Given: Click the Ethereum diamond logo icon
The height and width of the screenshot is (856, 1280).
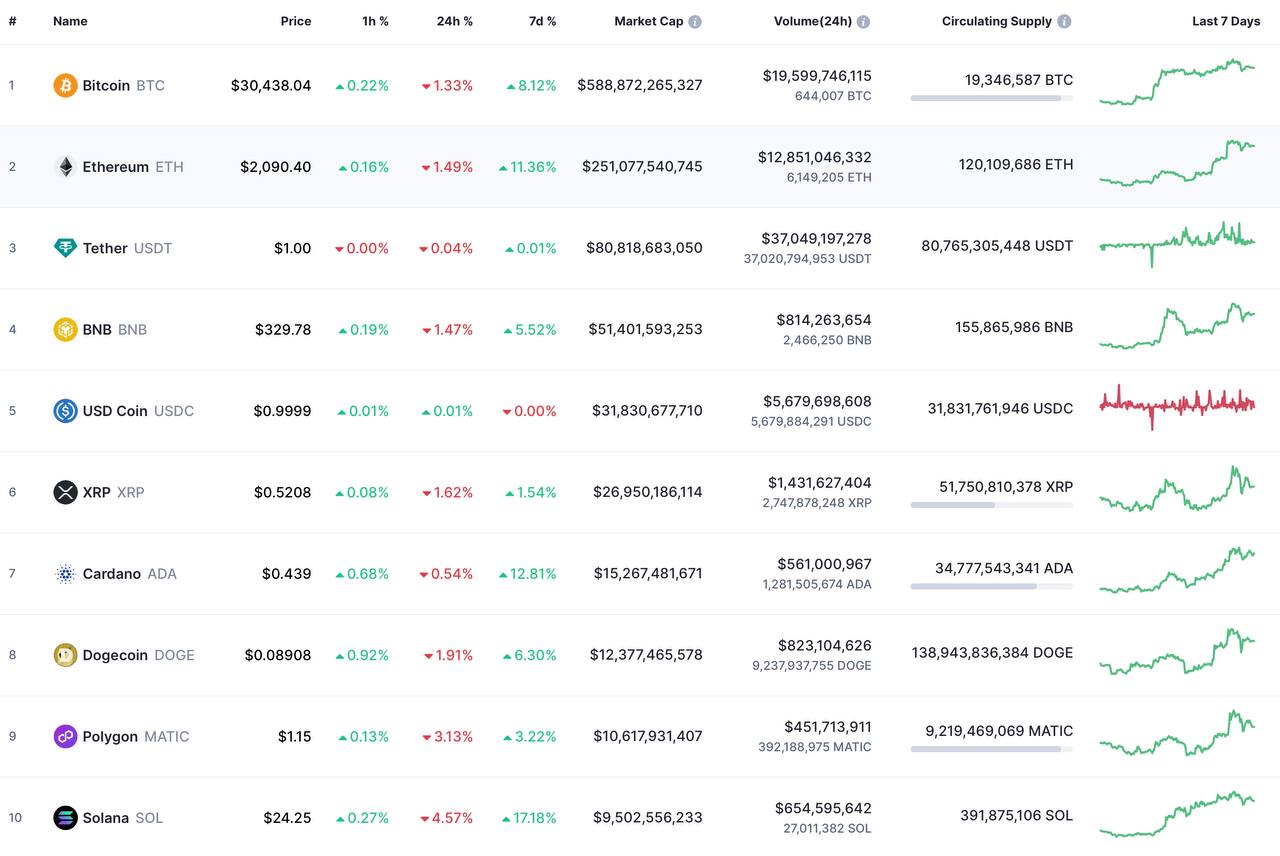Looking at the screenshot, I should [65, 167].
